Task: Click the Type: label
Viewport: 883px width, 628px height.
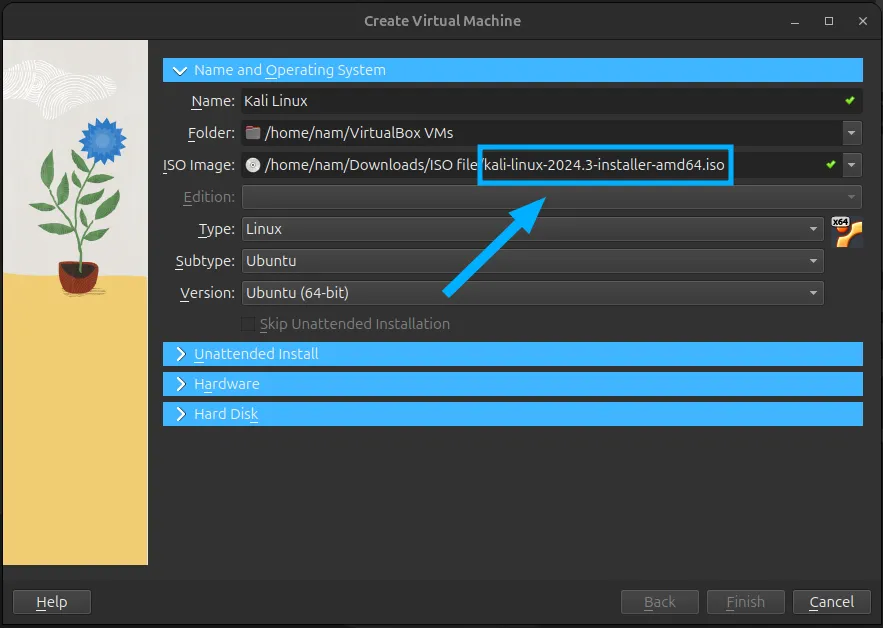Action: (x=217, y=229)
